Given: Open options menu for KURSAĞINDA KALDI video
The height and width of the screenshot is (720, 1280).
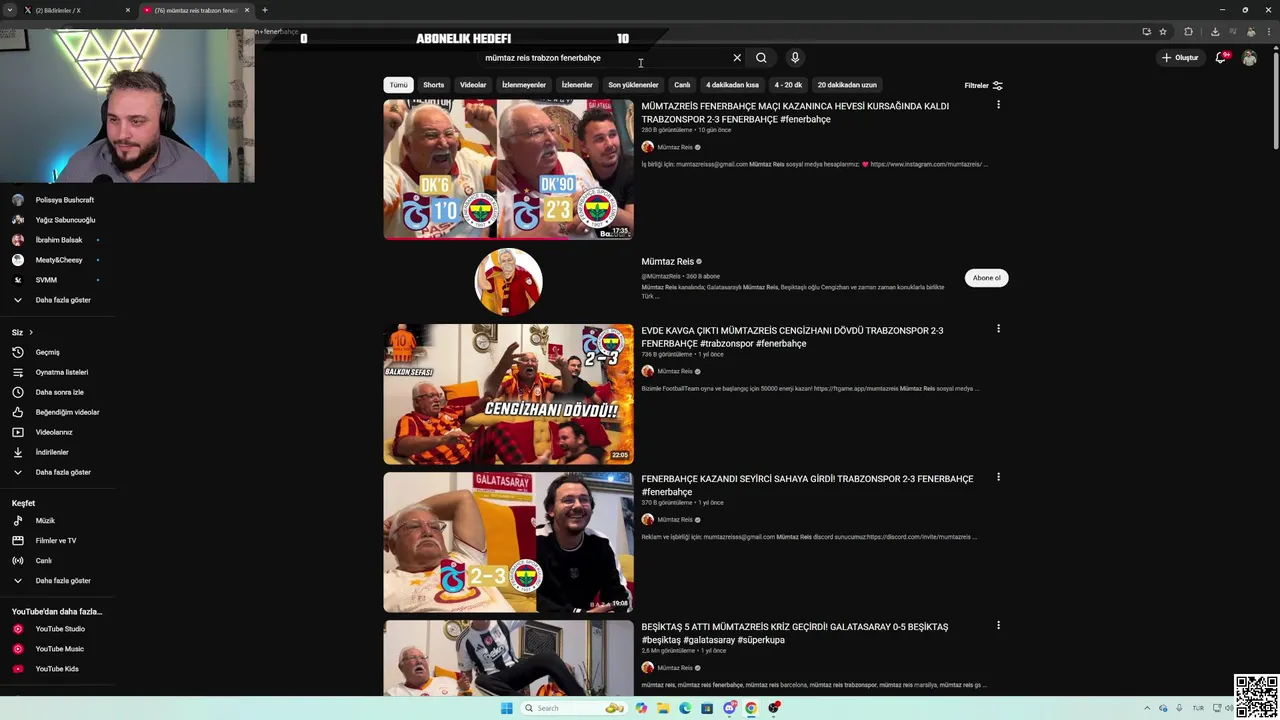Looking at the screenshot, I should 998,105.
